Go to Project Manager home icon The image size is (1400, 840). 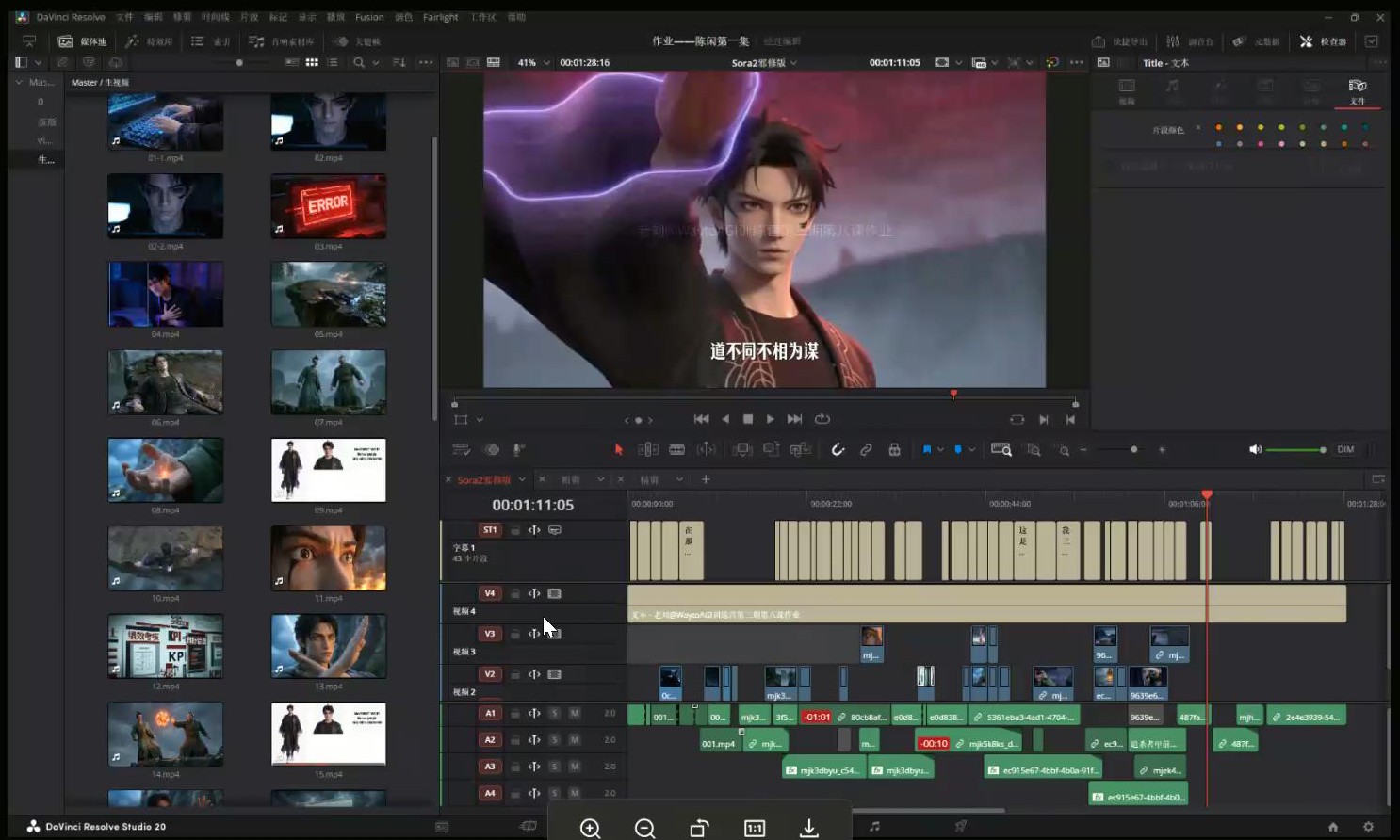[1332, 826]
